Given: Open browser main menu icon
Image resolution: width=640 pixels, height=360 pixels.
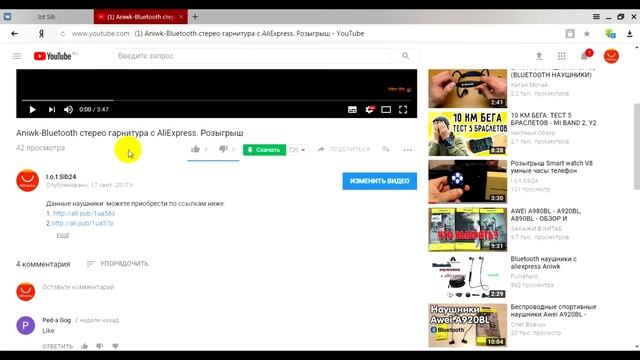Looking at the screenshot, I should click(596, 17).
